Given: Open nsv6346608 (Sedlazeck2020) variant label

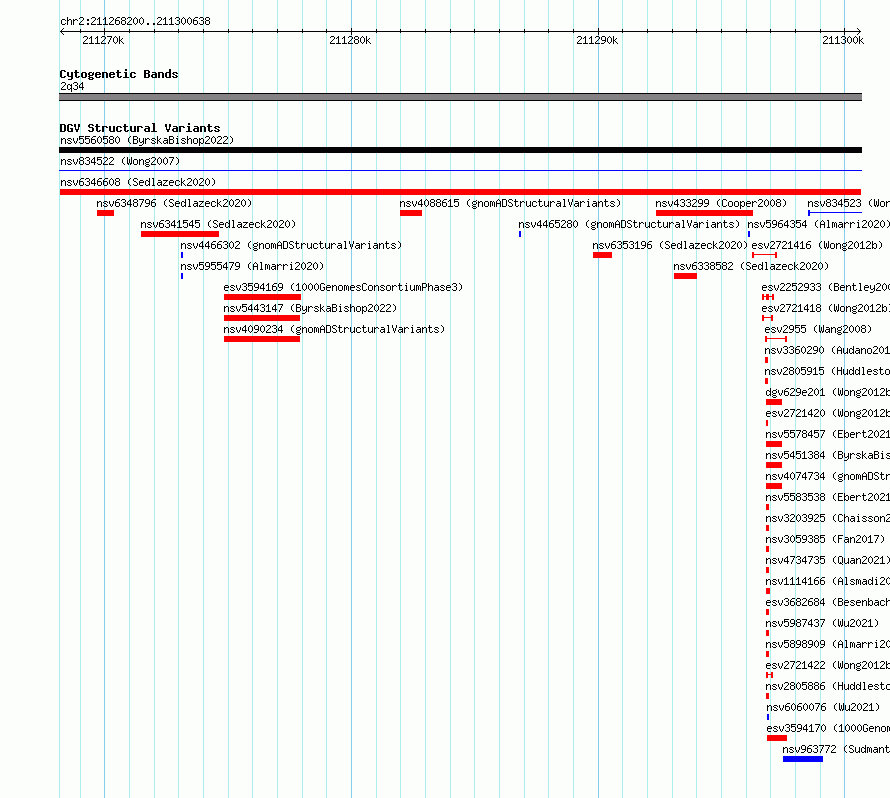Looking at the screenshot, I should [138, 182].
